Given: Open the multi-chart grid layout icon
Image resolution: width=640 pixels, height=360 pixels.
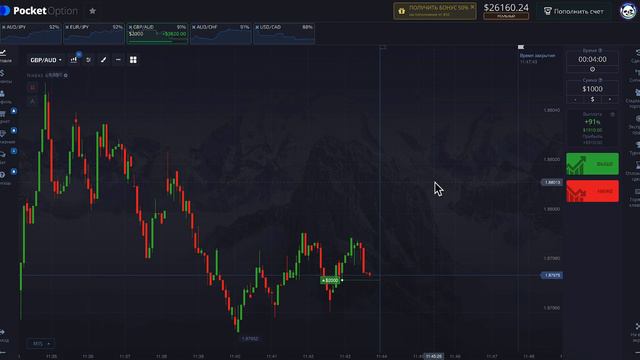Looking at the screenshot, I should [x=133, y=60].
